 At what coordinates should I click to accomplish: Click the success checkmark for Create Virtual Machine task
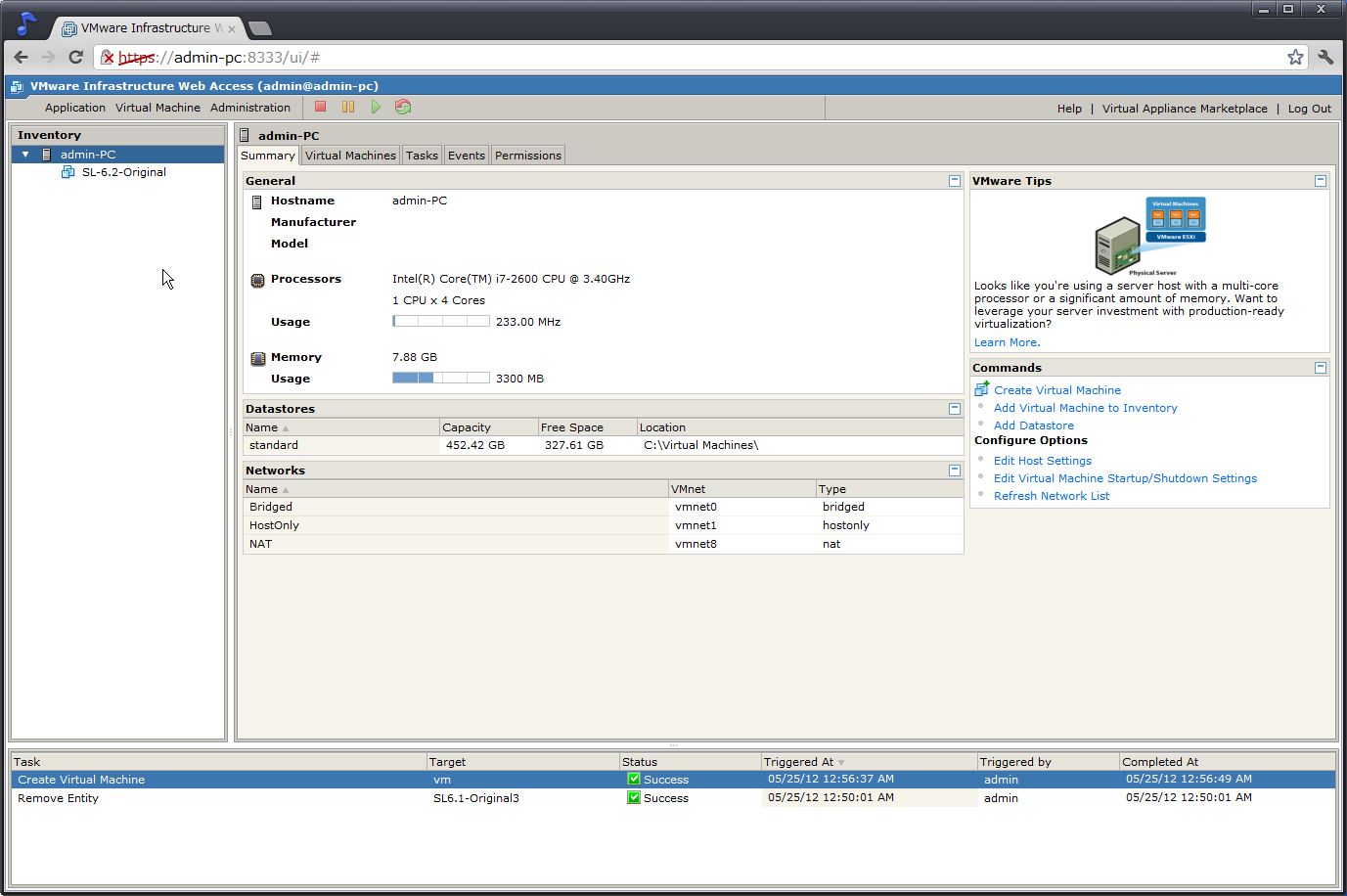[x=634, y=780]
